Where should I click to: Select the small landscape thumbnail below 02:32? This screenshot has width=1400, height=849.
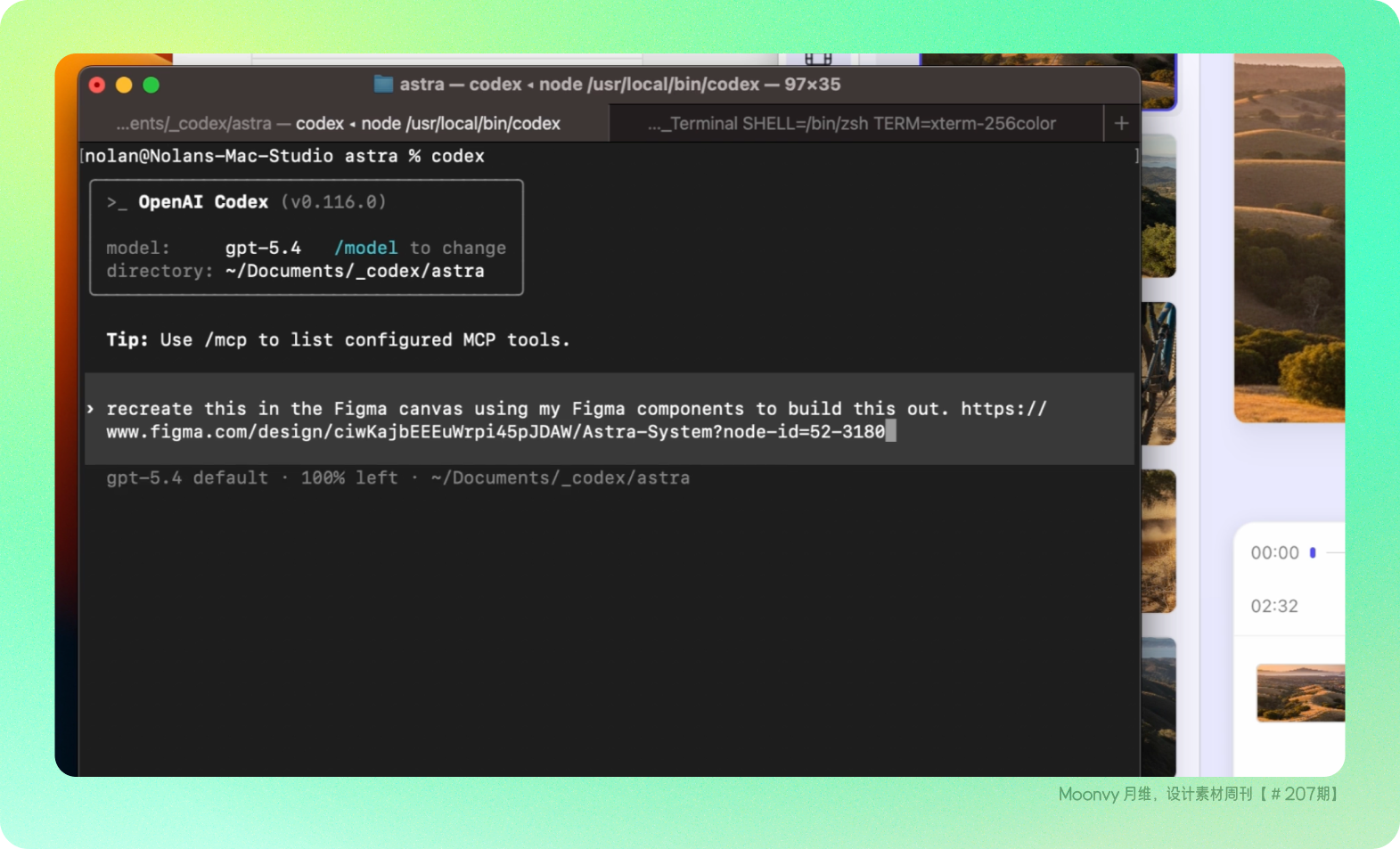click(1299, 692)
